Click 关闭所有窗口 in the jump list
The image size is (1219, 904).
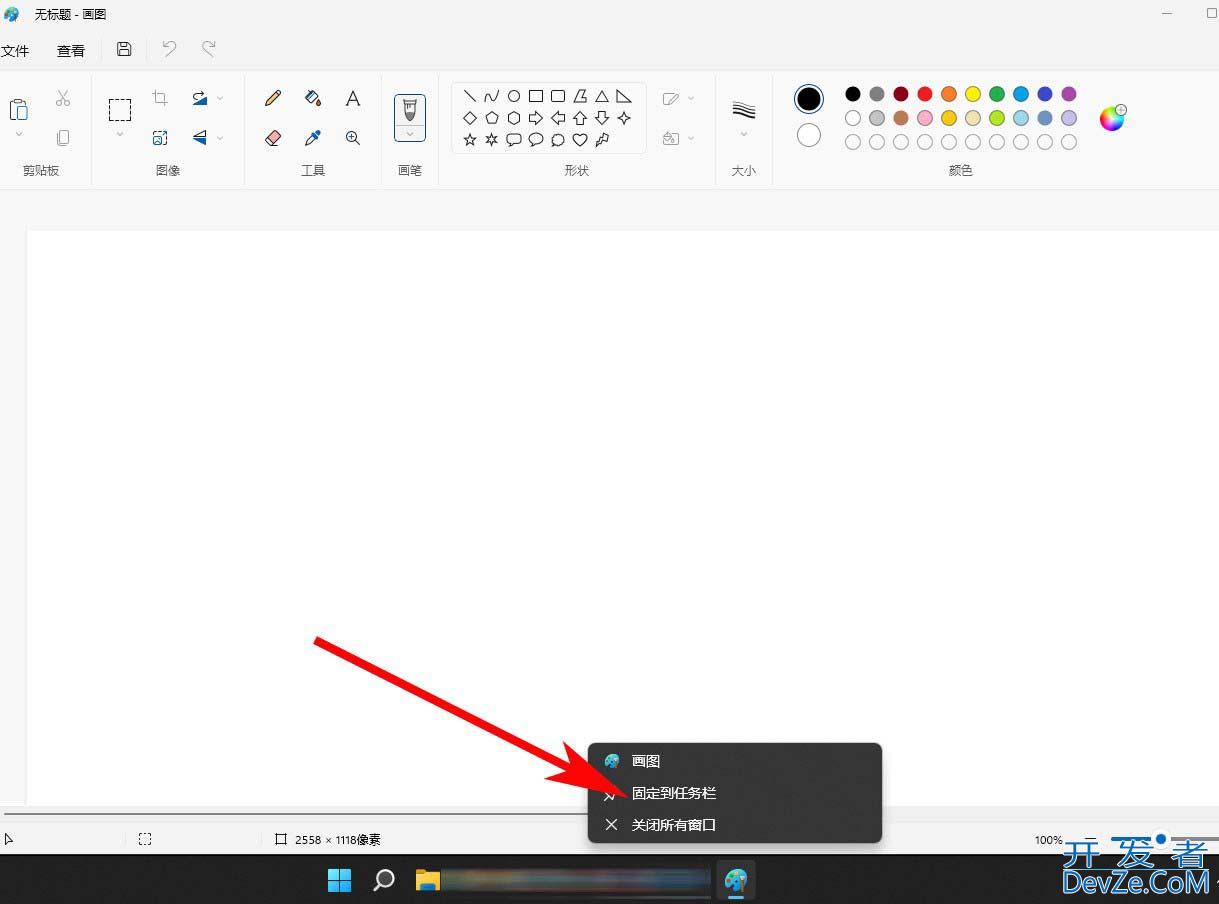click(674, 825)
